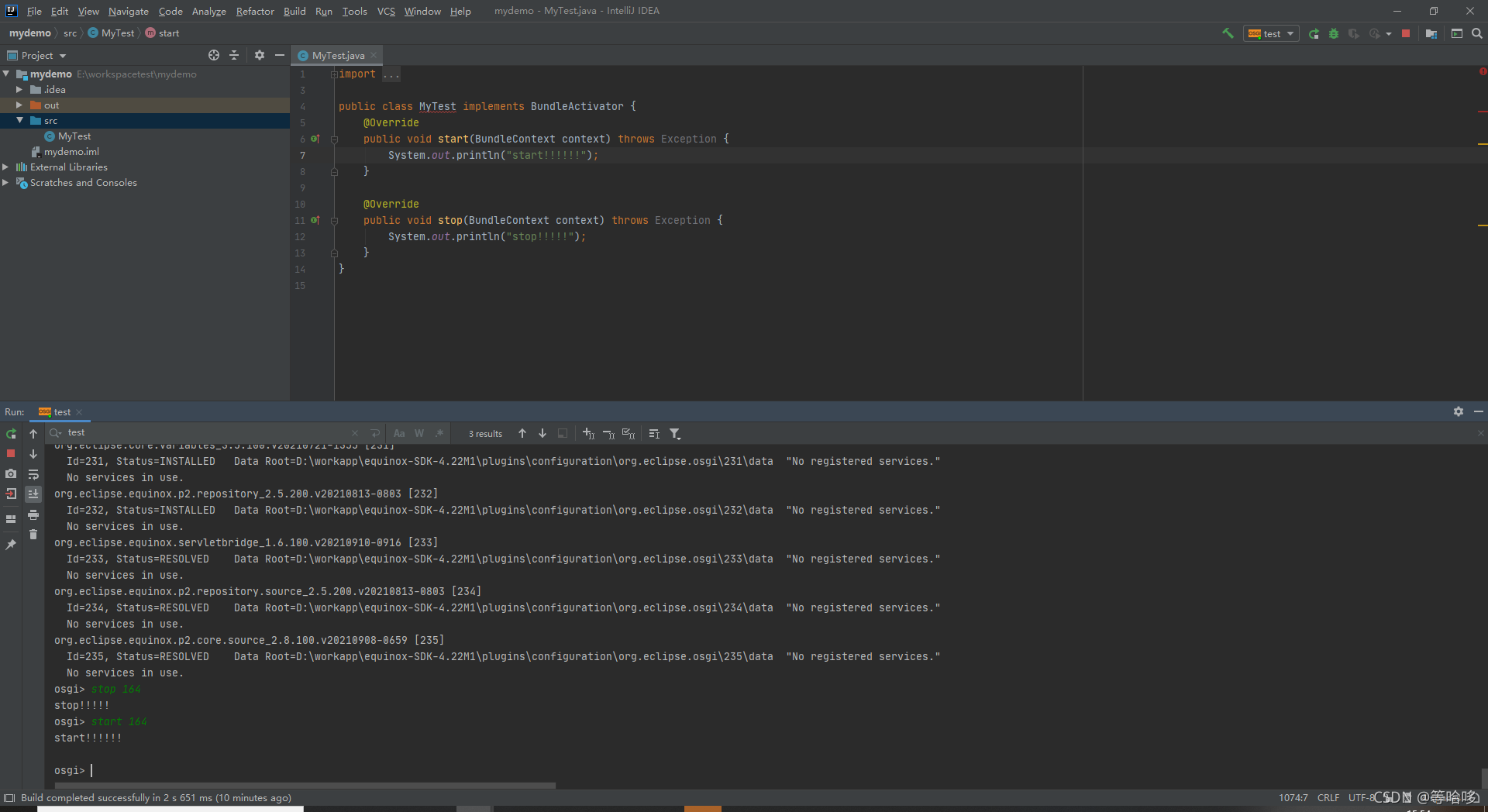Open the profiler options dropdown arrow

point(1388,33)
